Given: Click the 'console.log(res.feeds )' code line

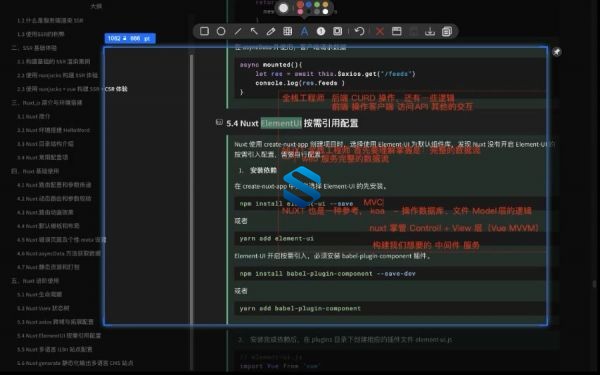Looking at the screenshot, I should pyautogui.click(x=300, y=83).
